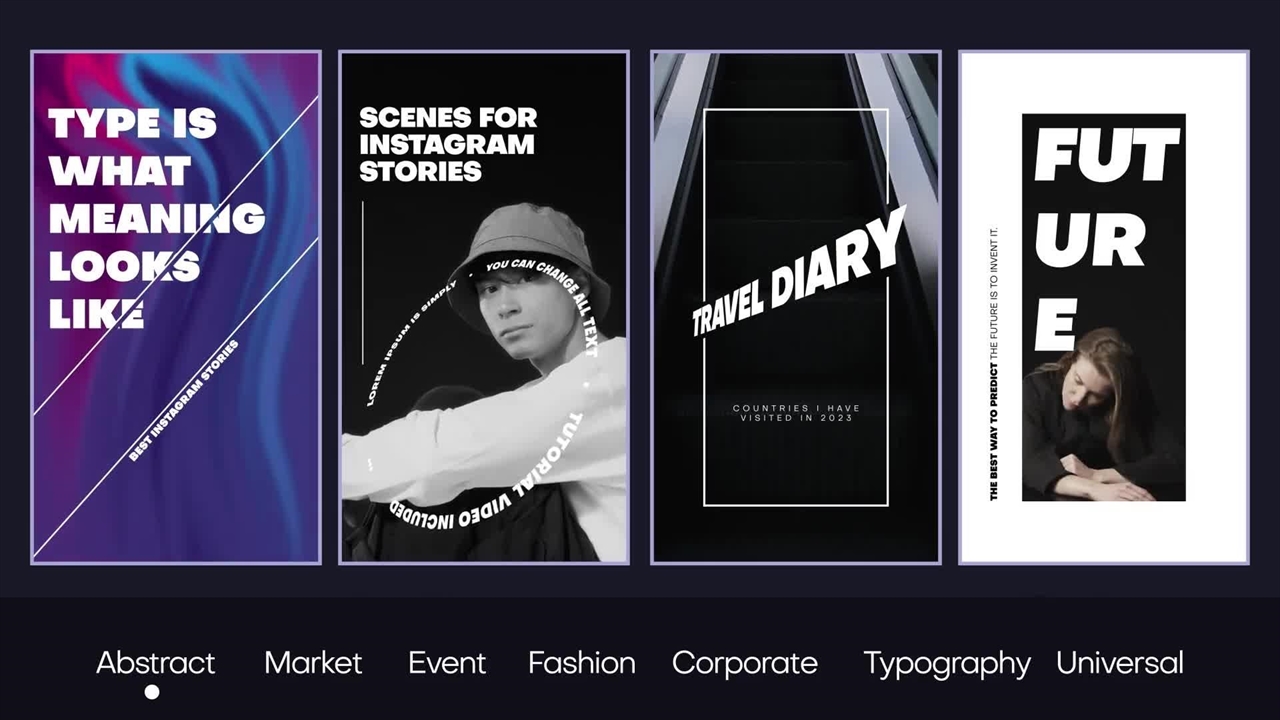This screenshot has height=720, width=1280.
Task: Click the woman's photo in FUTURE template
Action: click(1104, 414)
